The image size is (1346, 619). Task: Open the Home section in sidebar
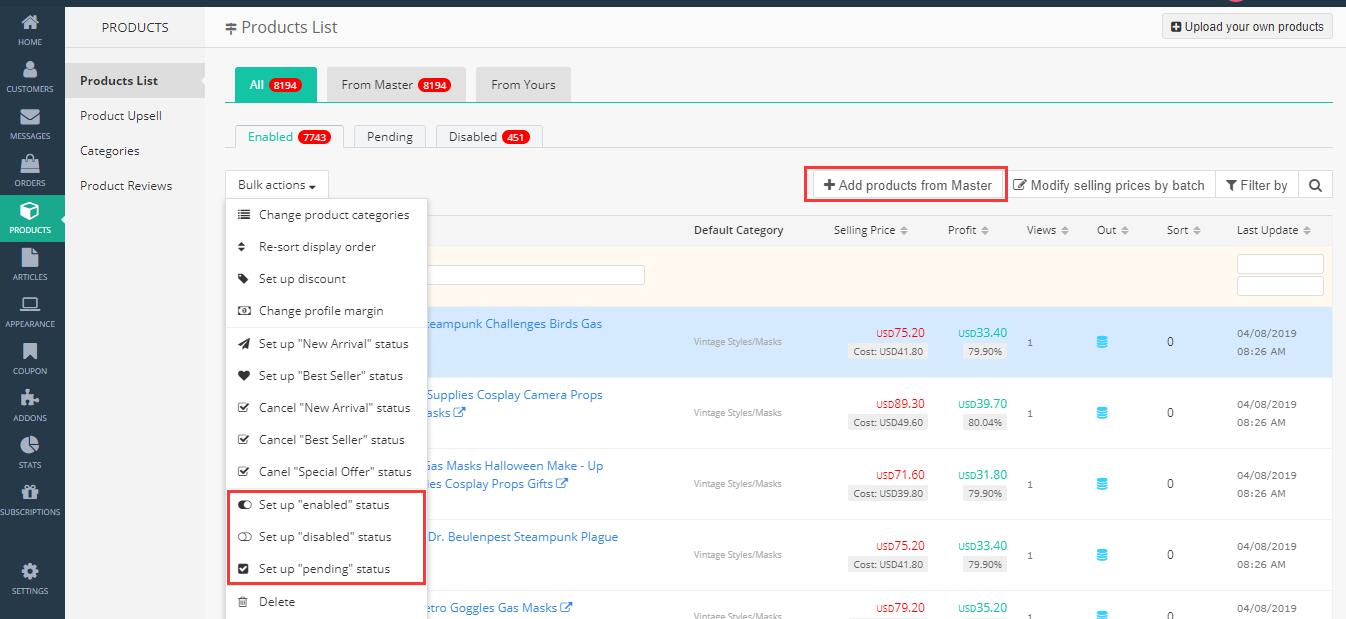(x=30, y=29)
